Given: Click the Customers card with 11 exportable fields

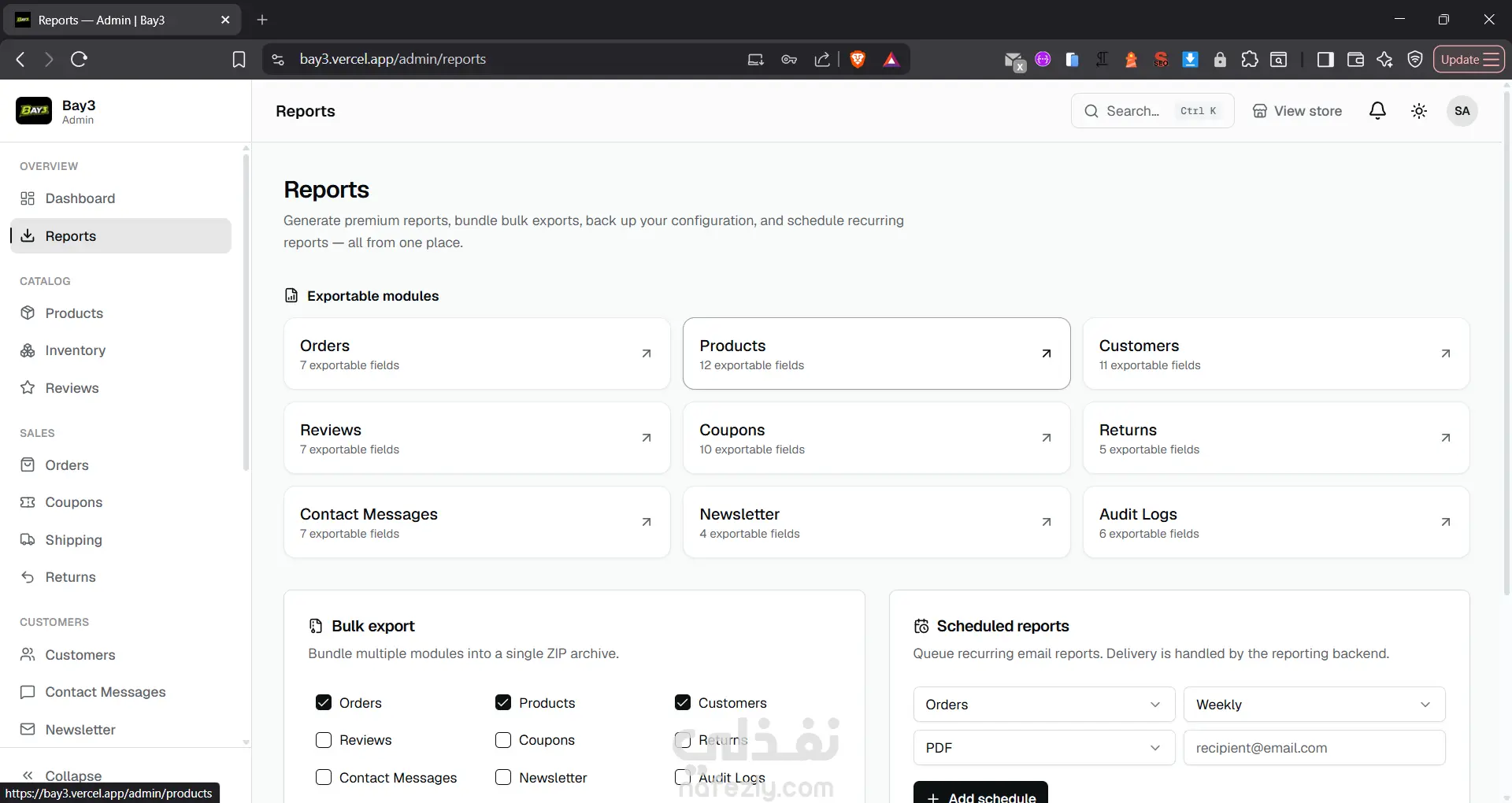Looking at the screenshot, I should point(1276,353).
